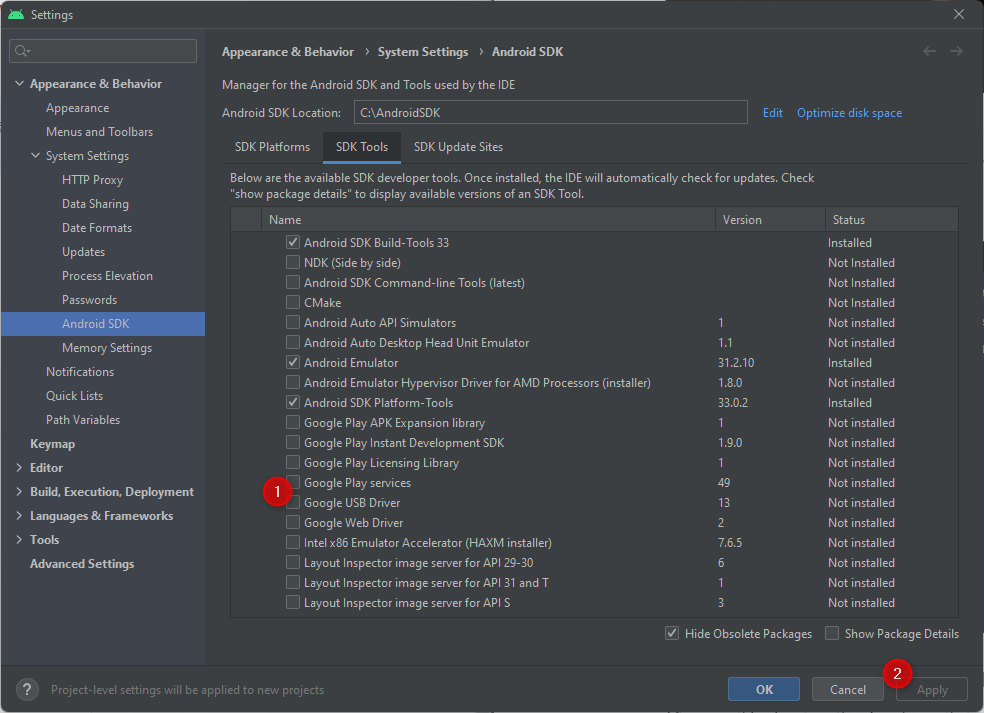Click the Optimize disk space link
The image size is (984, 713).
(849, 113)
